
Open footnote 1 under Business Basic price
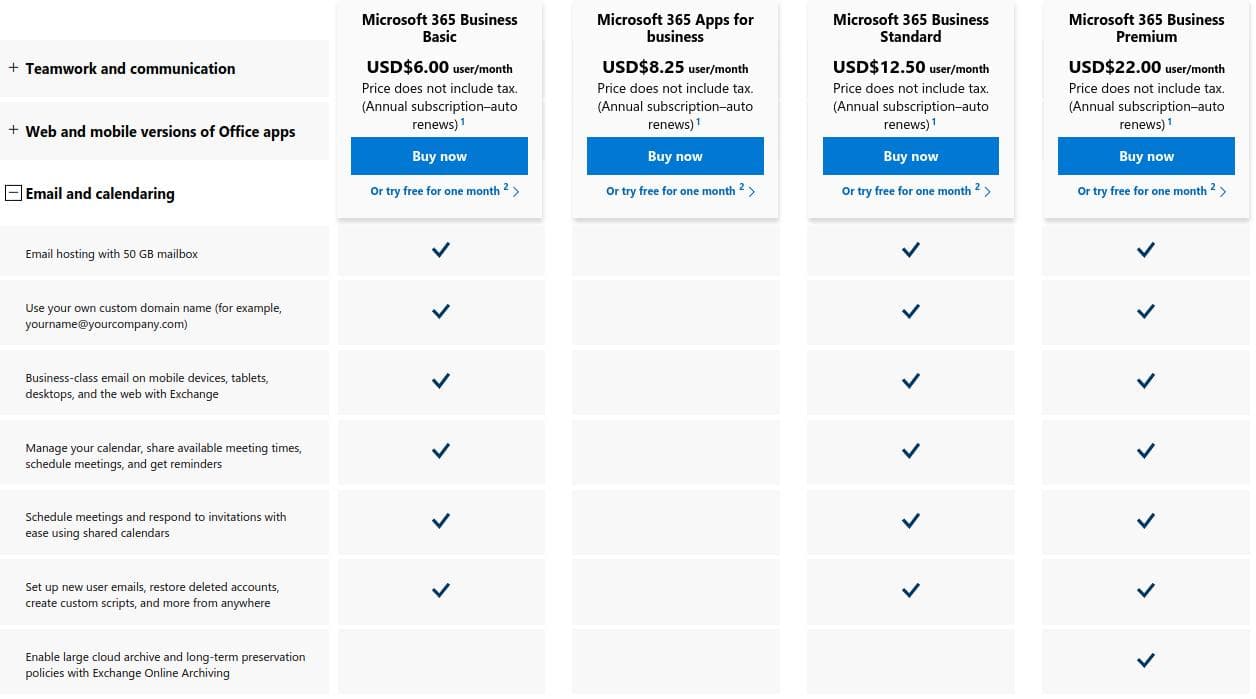tap(463, 121)
